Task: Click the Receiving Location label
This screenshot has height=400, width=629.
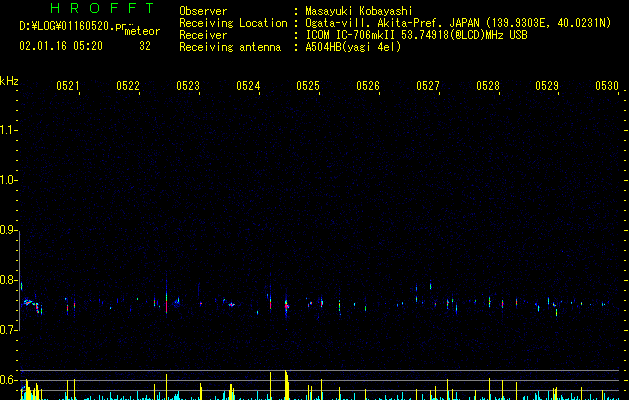Action: (233, 23)
